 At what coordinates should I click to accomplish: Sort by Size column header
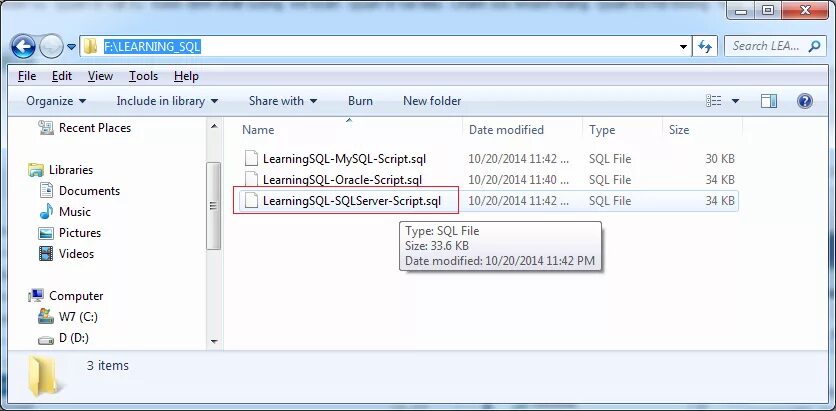(x=679, y=130)
